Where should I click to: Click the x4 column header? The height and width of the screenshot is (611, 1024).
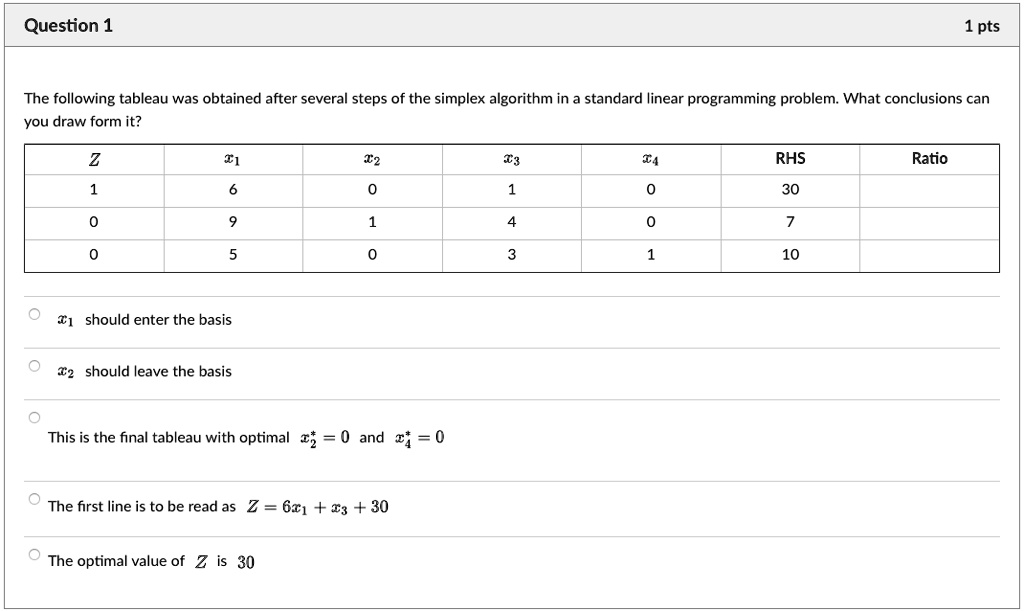click(x=650, y=157)
